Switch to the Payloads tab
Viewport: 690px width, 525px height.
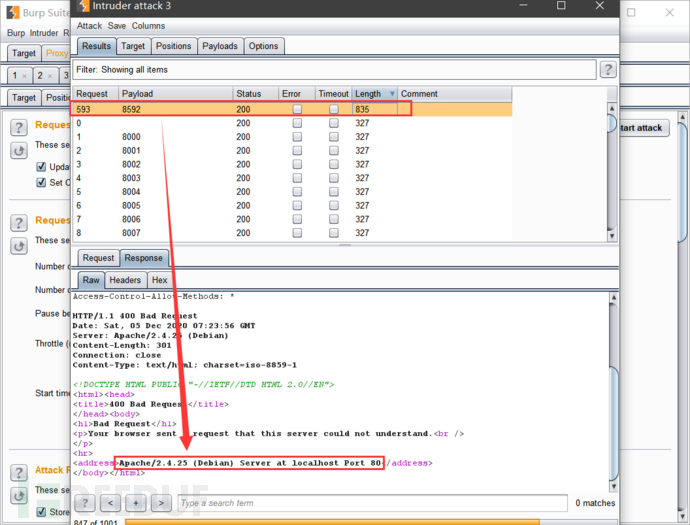pyautogui.click(x=219, y=46)
